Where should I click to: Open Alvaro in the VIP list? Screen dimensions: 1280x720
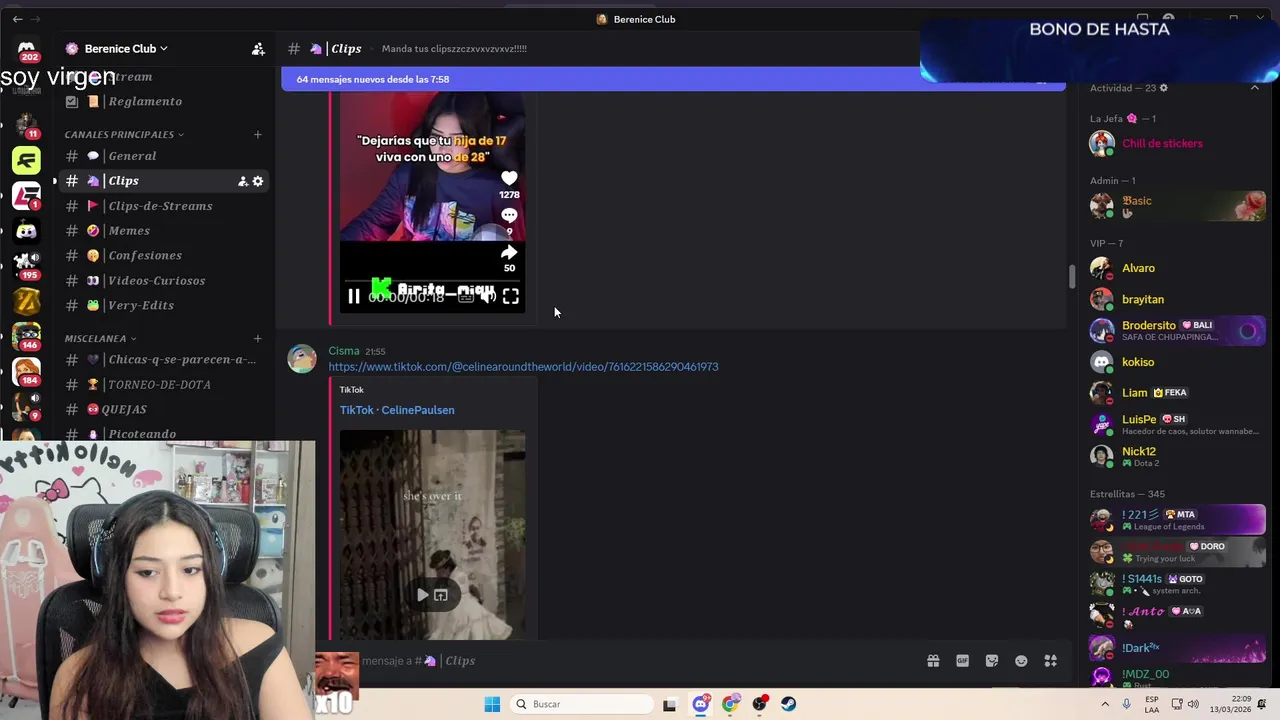1175,268
